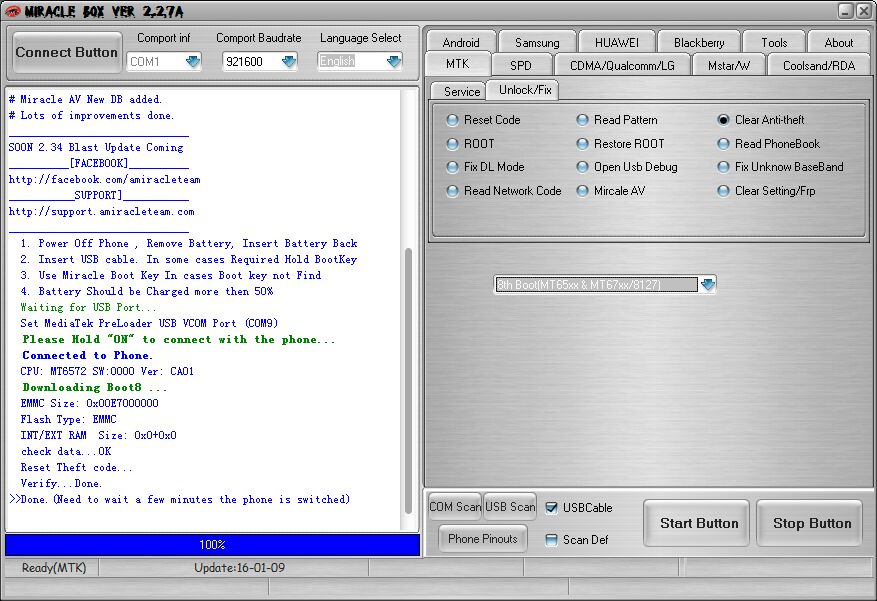This screenshot has height=601, width=877.
Task: Enable the Scan Def checkbox
Action: pos(551,540)
